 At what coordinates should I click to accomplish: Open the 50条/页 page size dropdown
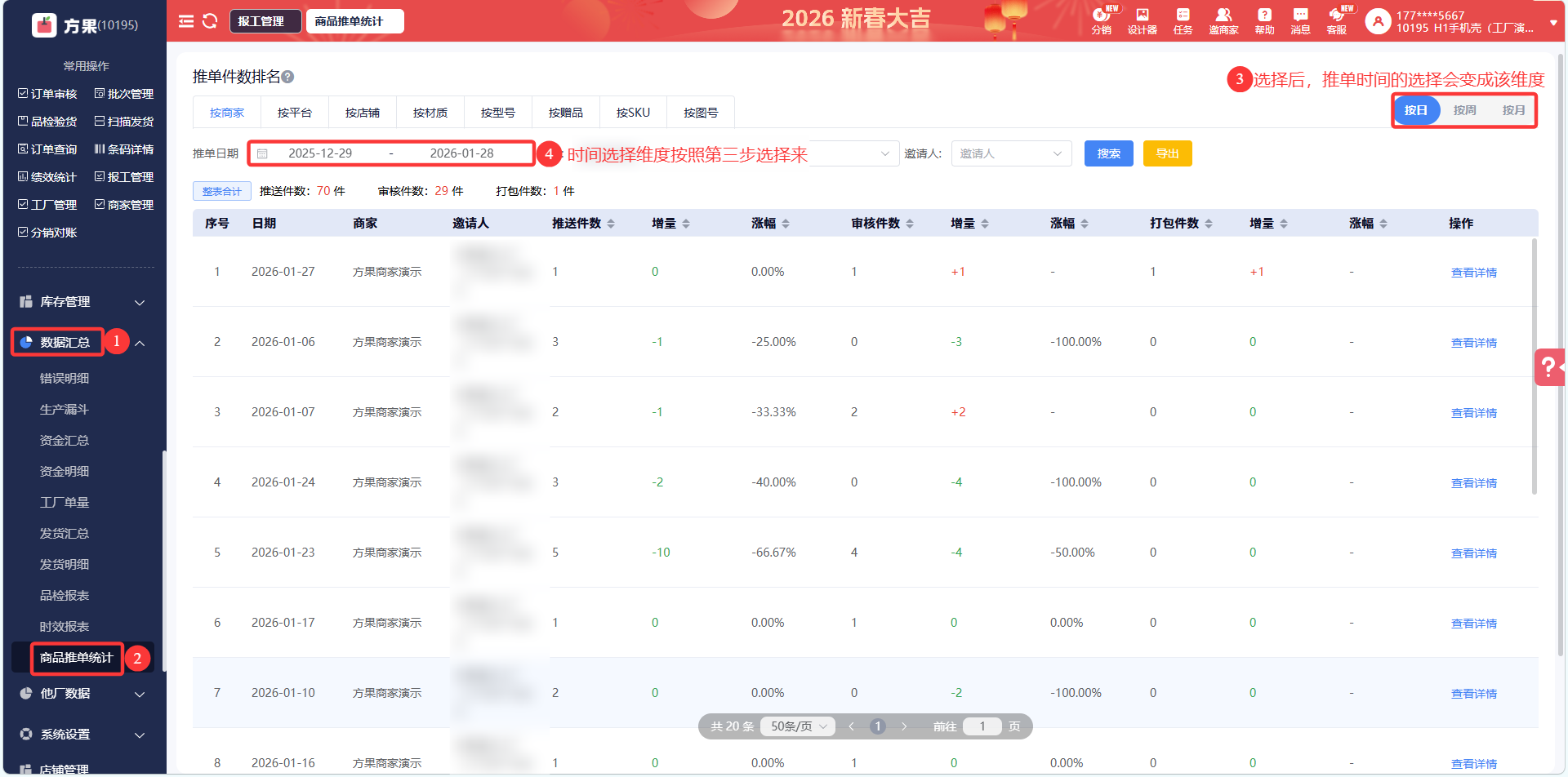[x=798, y=726]
